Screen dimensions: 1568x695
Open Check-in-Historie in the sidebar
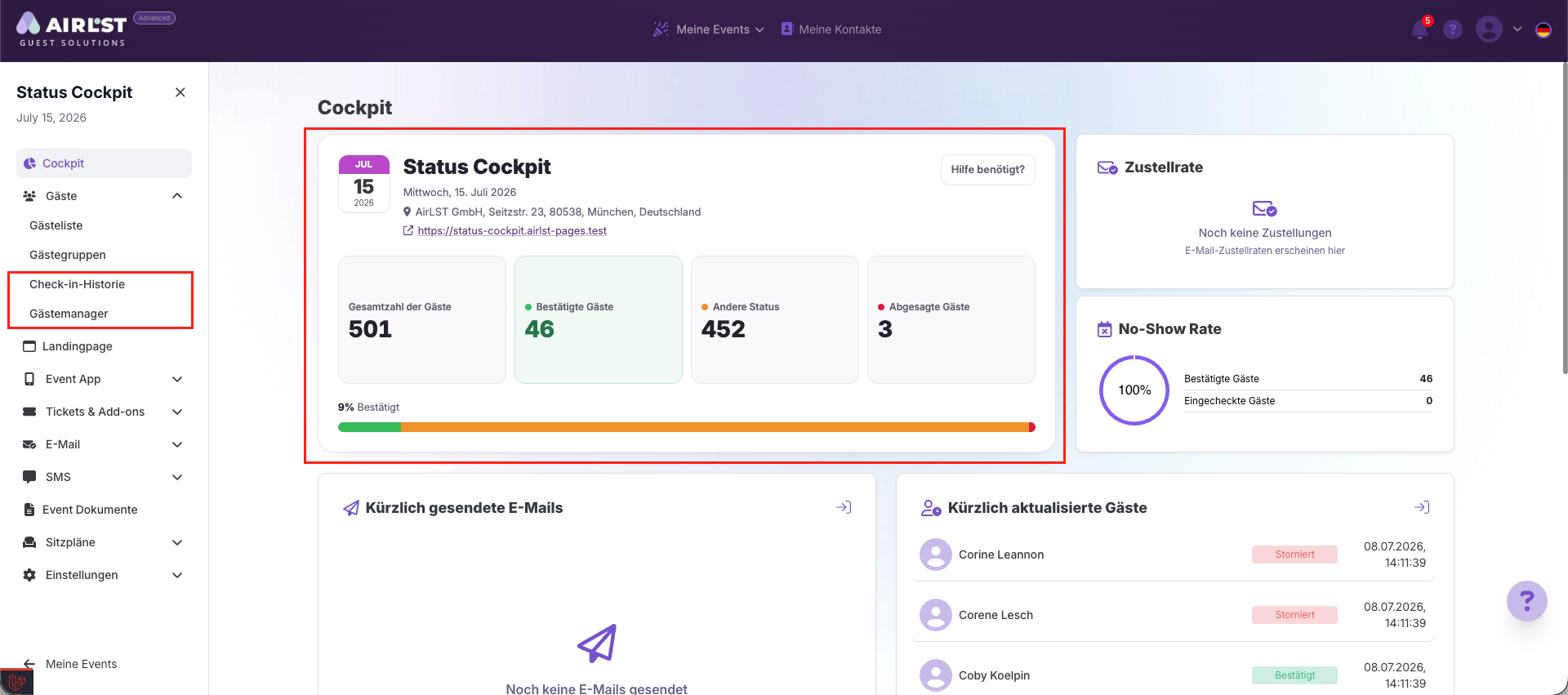(x=78, y=284)
